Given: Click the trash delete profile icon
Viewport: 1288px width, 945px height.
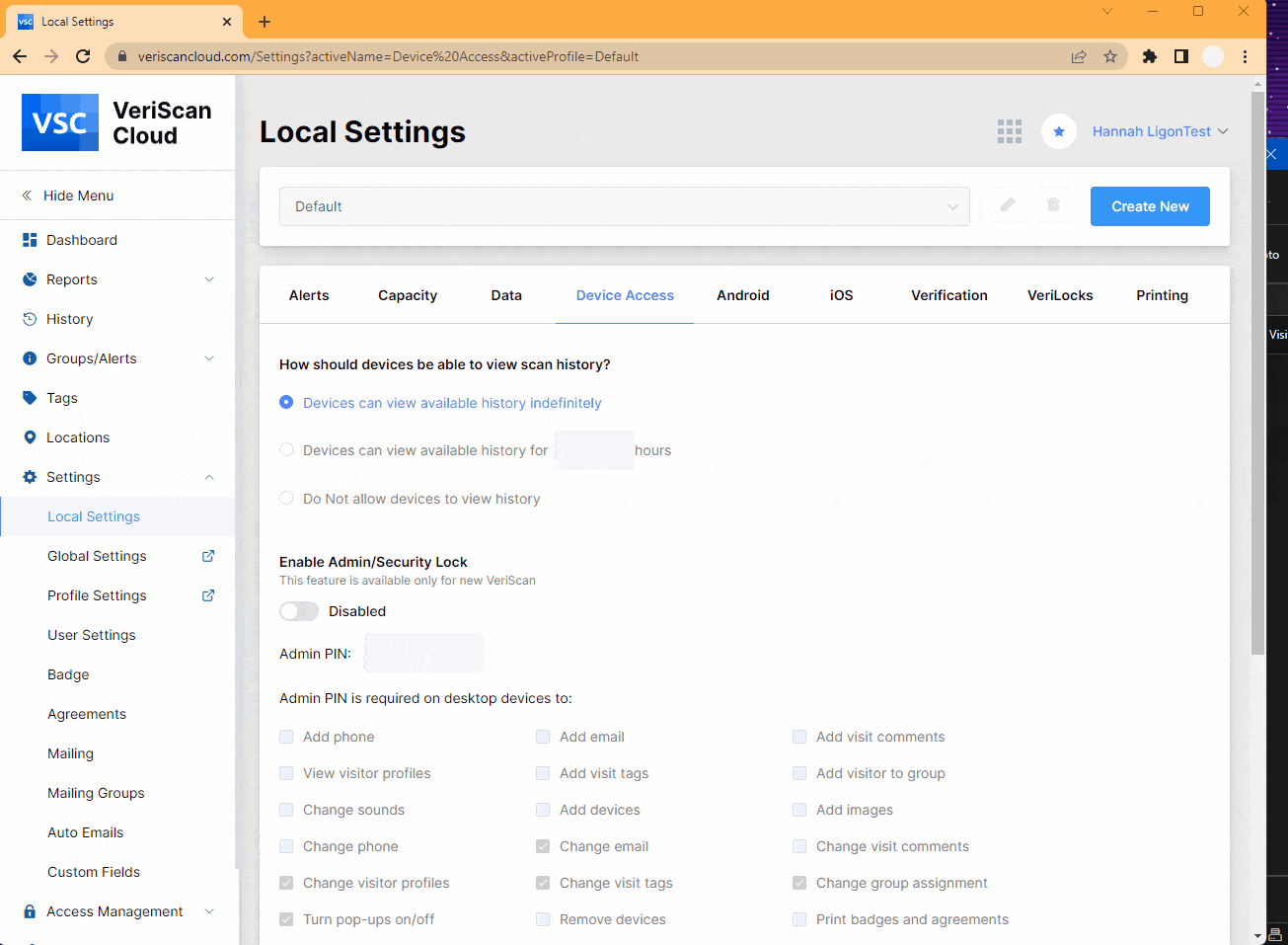Looking at the screenshot, I should click(x=1053, y=204).
